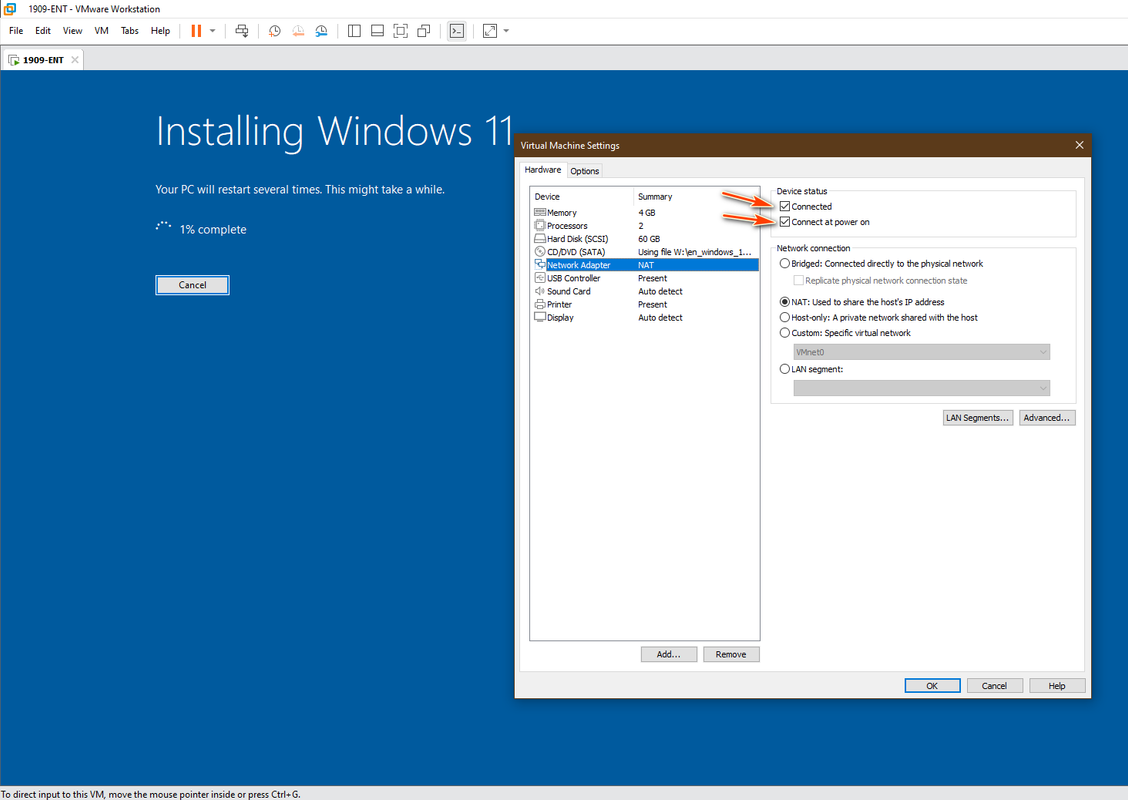The width and height of the screenshot is (1128, 800).
Task: Open Snapshot Manager wrench-clock icon
Action: click(x=321, y=31)
